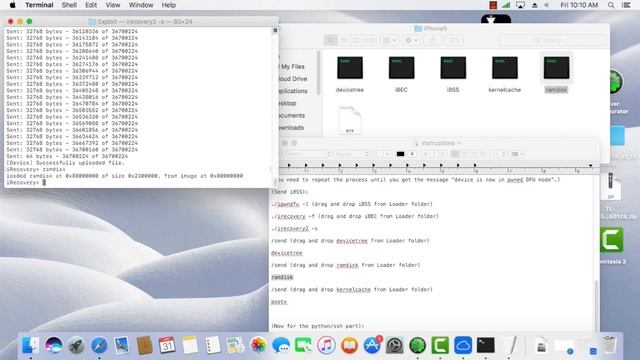Viewport: 640px width, 360px height.
Task: Switch Finder to icon view
Action: [331, 40]
